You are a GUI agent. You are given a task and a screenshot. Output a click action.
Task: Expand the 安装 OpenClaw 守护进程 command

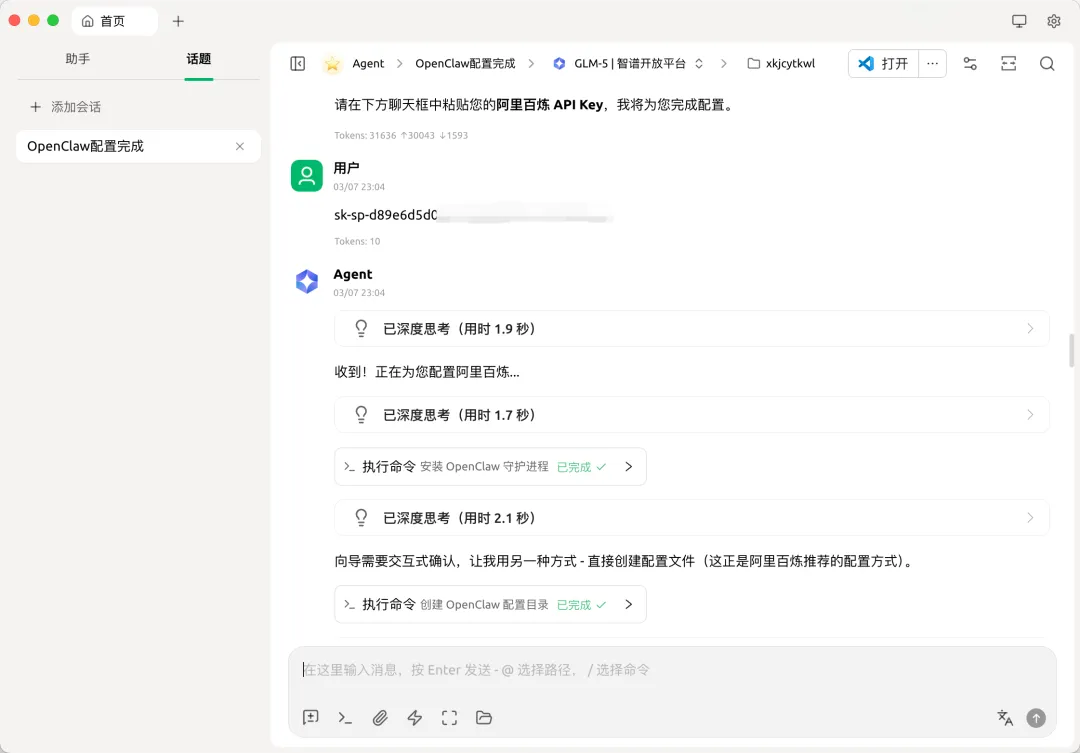tap(490, 466)
